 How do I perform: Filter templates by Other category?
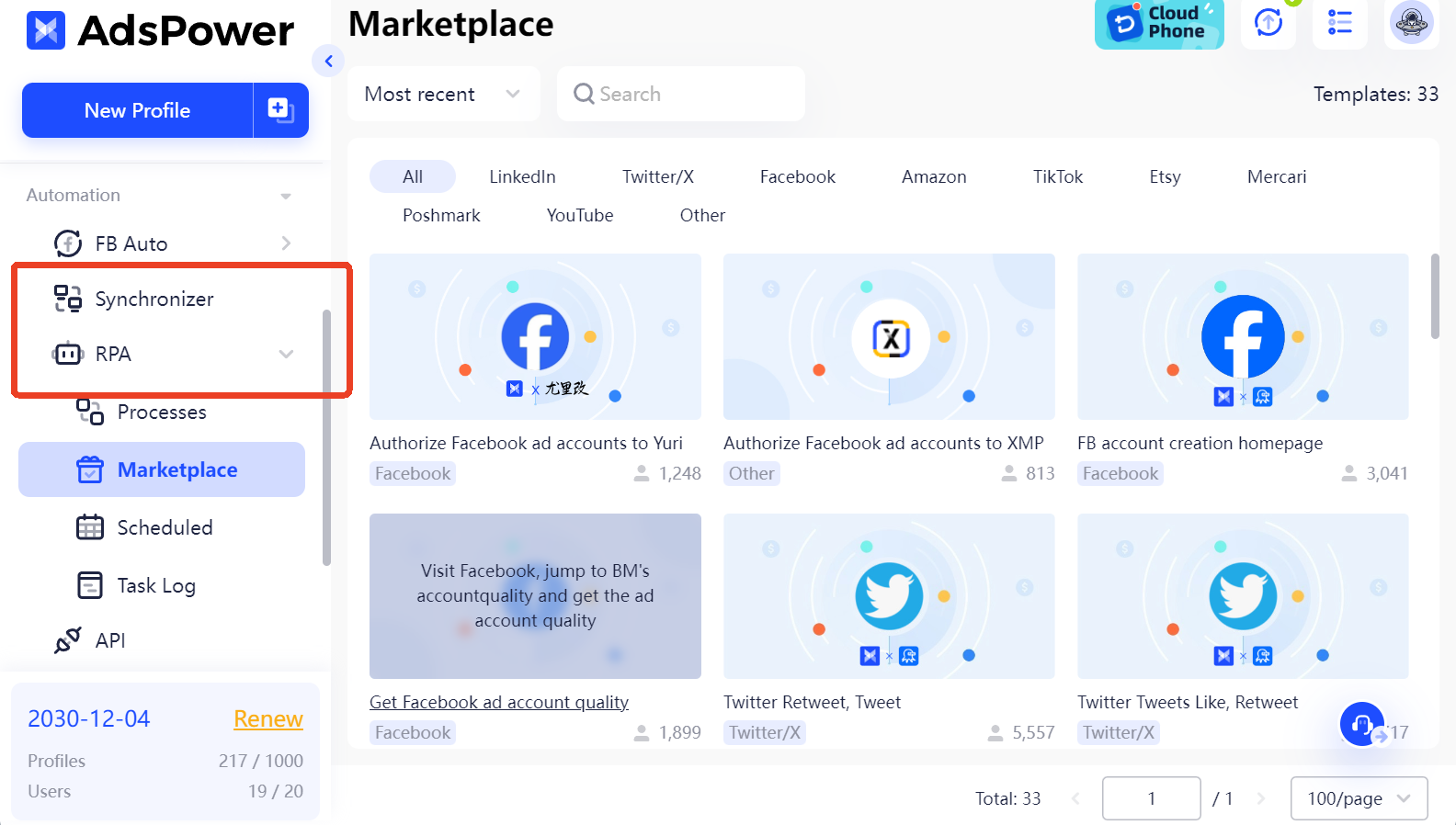click(x=702, y=215)
